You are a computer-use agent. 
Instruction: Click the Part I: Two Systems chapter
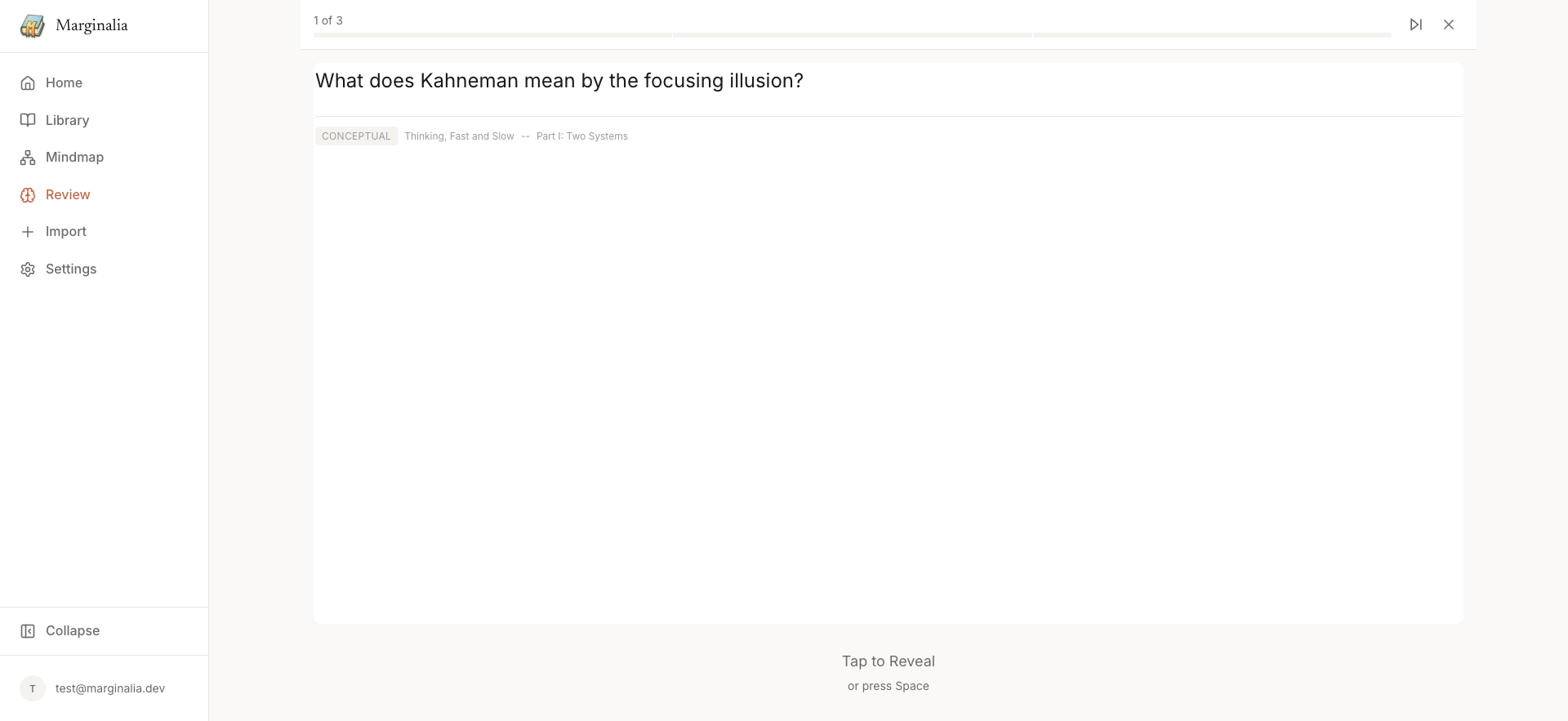click(x=581, y=136)
